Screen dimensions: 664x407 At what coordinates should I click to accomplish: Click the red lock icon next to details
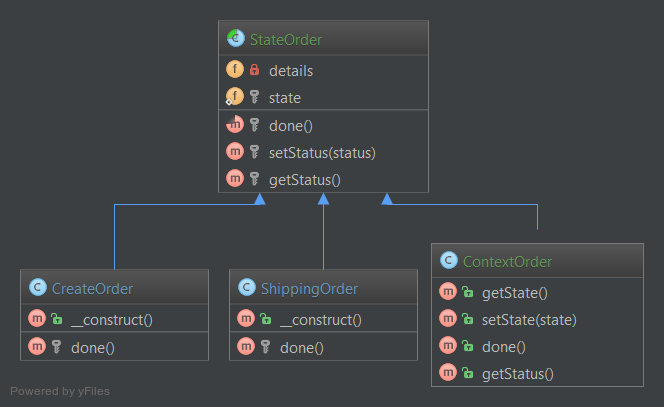[254, 70]
